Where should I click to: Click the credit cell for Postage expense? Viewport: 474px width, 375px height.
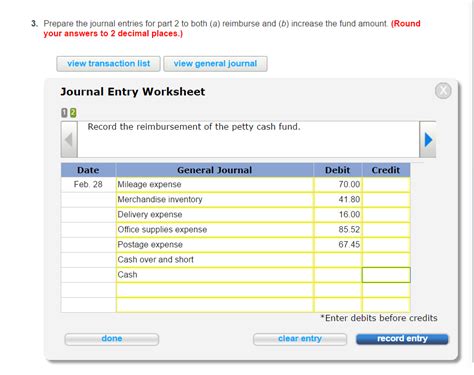tap(386, 244)
